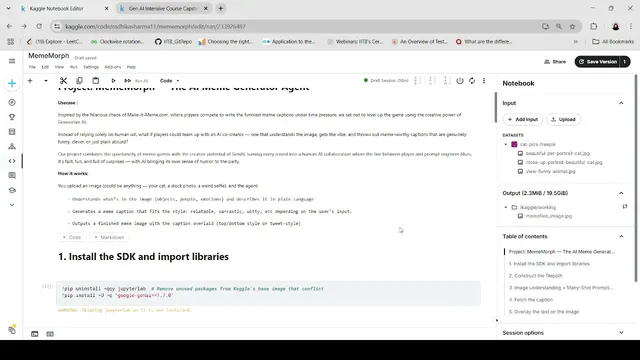Image resolution: width=640 pixels, height=360 pixels.
Task: Go to '3. Image understanding' contents entry
Action: [x=561, y=288]
